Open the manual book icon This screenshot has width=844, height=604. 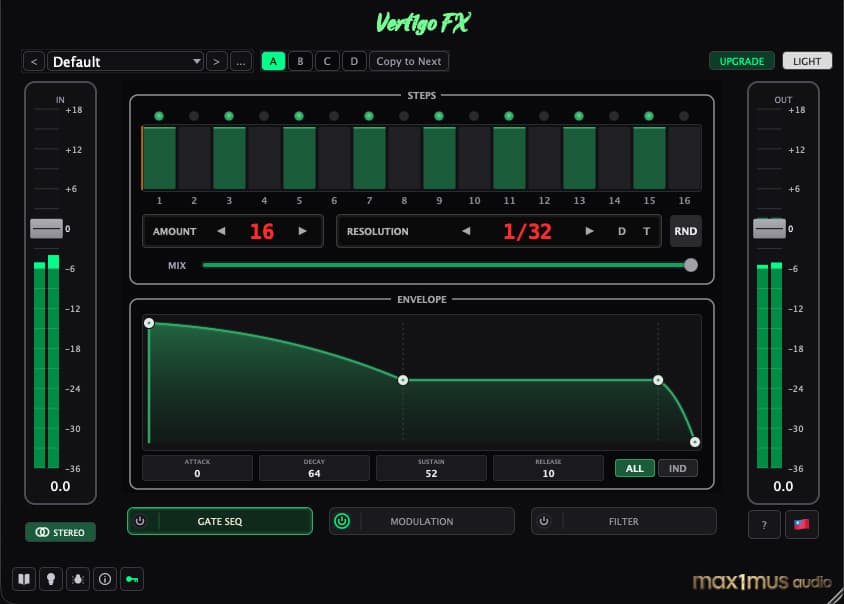click(24, 579)
